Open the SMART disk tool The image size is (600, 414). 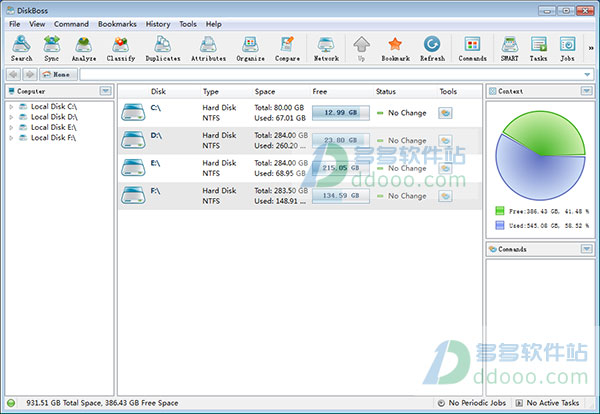(x=510, y=49)
